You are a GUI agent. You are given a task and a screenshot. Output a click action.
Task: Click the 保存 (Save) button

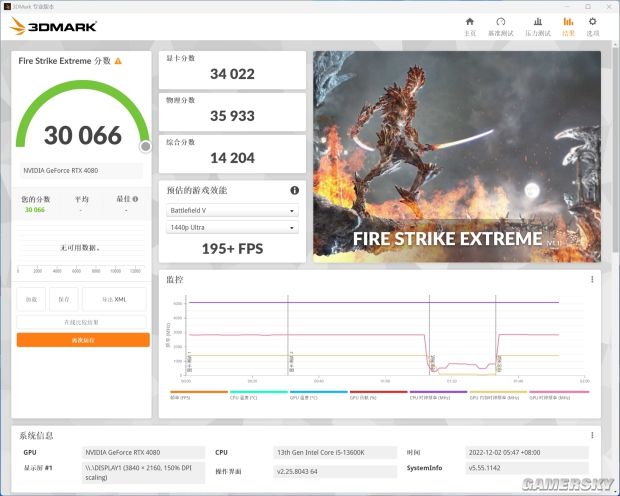pos(64,299)
